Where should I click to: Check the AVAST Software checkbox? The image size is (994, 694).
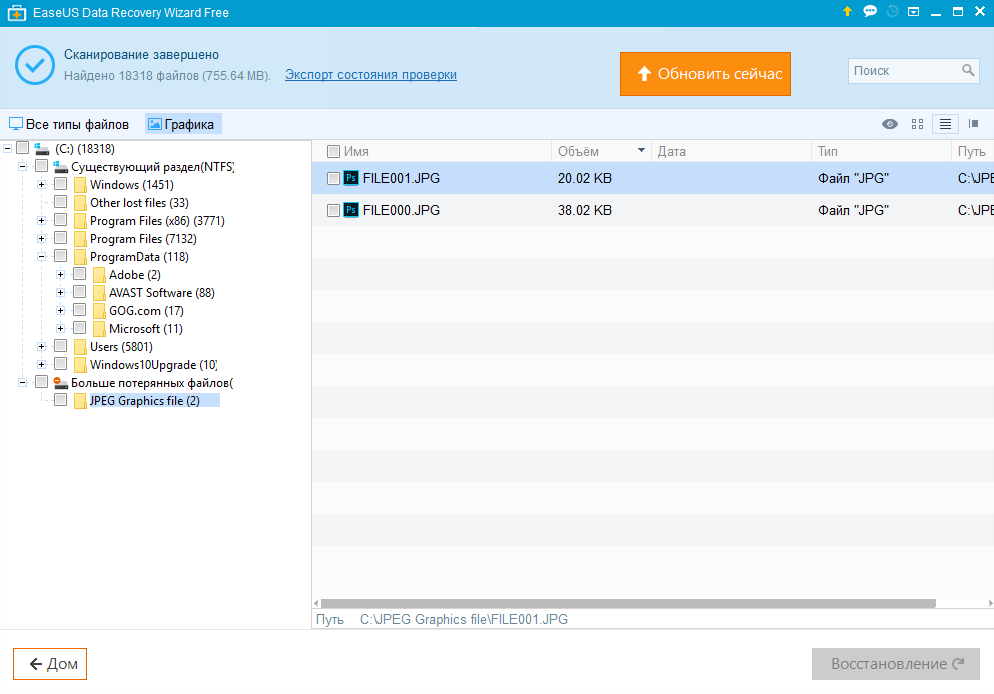(x=80, y=292)
